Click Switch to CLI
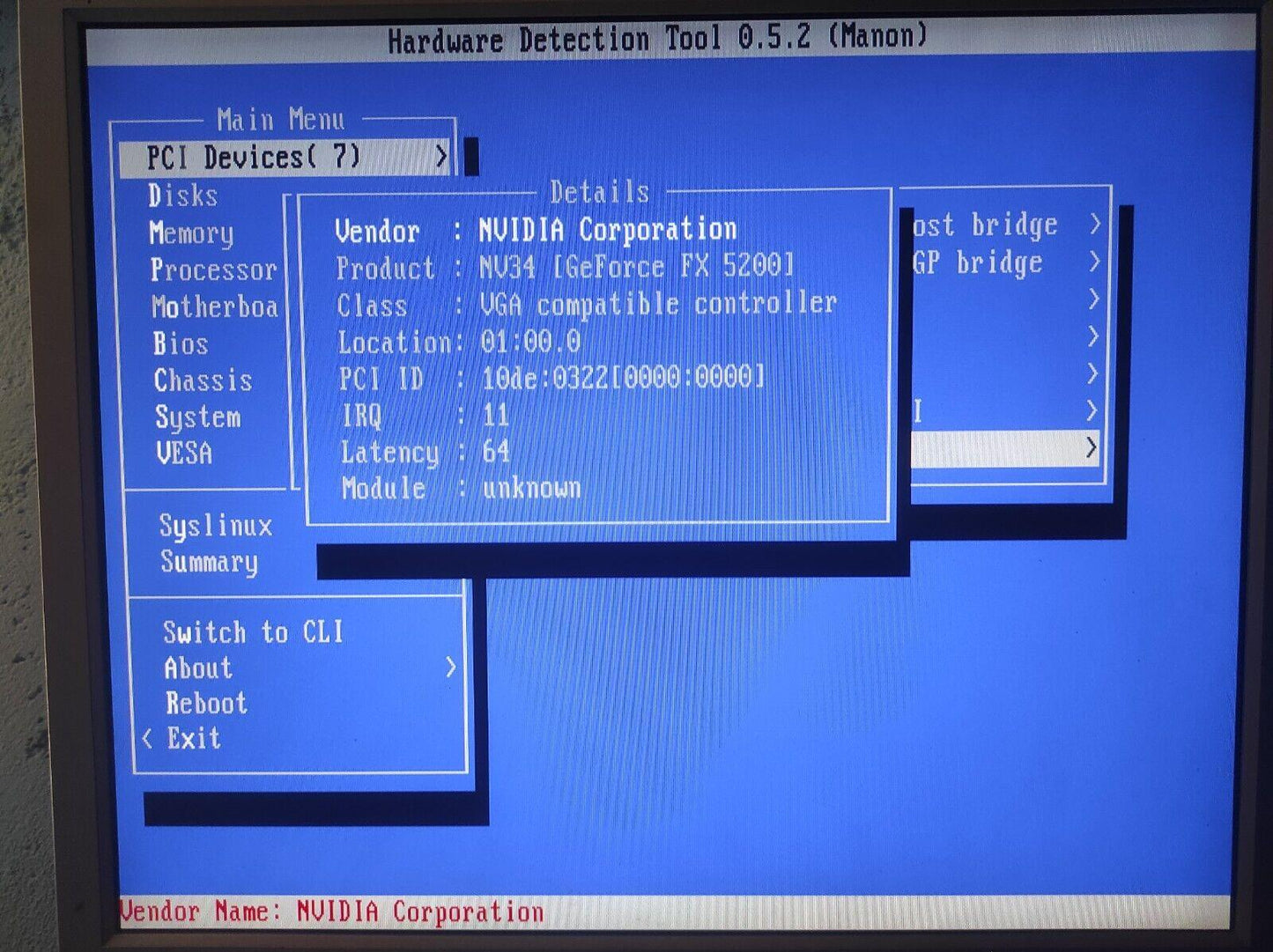 [x=253, y=632]
